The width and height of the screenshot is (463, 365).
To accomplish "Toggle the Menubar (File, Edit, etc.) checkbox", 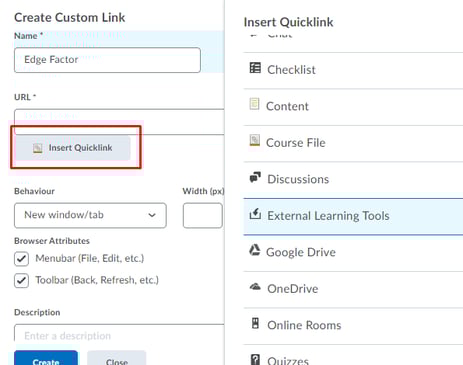I will (21, 259).
